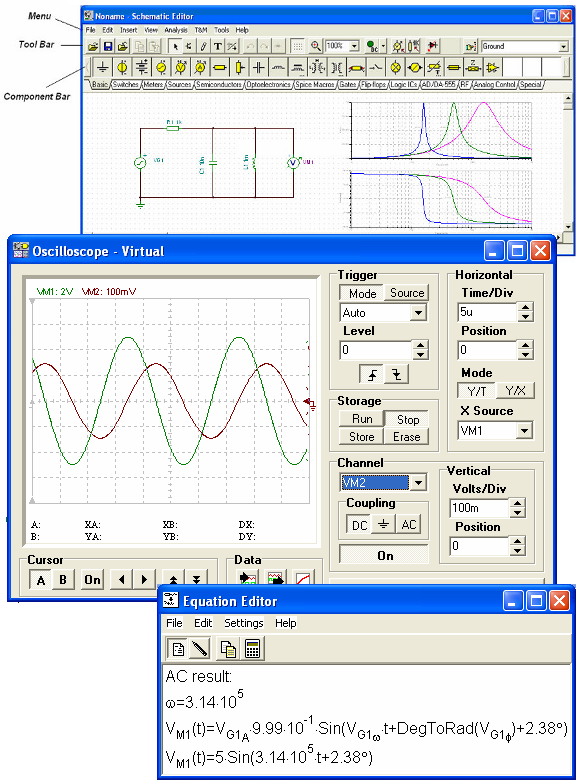Click the save disk icon in the schematic toolbar
Viewport: 580px width, 783px height.
[107, 46]
